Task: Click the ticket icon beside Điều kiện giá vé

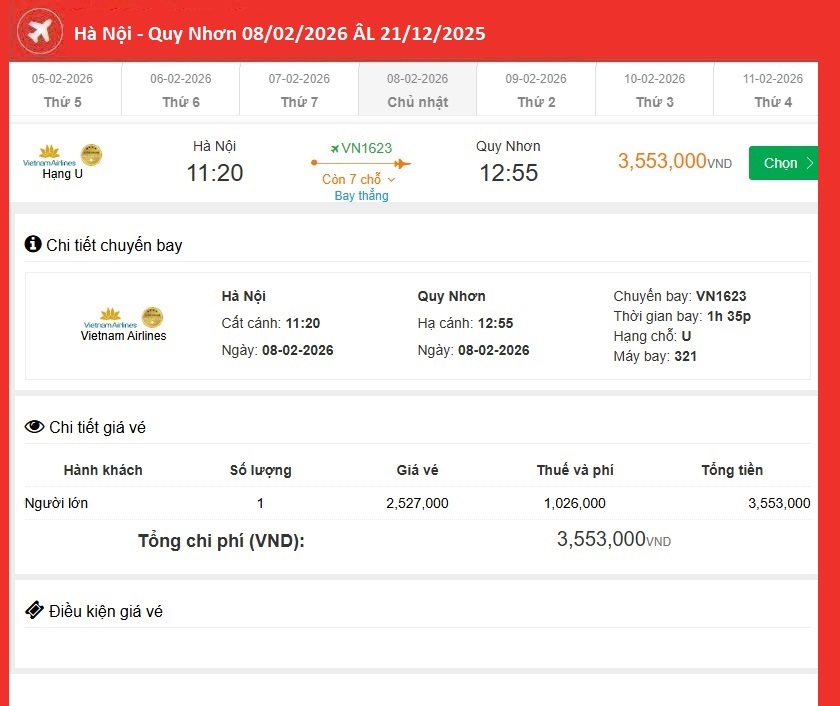Action: tap(34, 610)
